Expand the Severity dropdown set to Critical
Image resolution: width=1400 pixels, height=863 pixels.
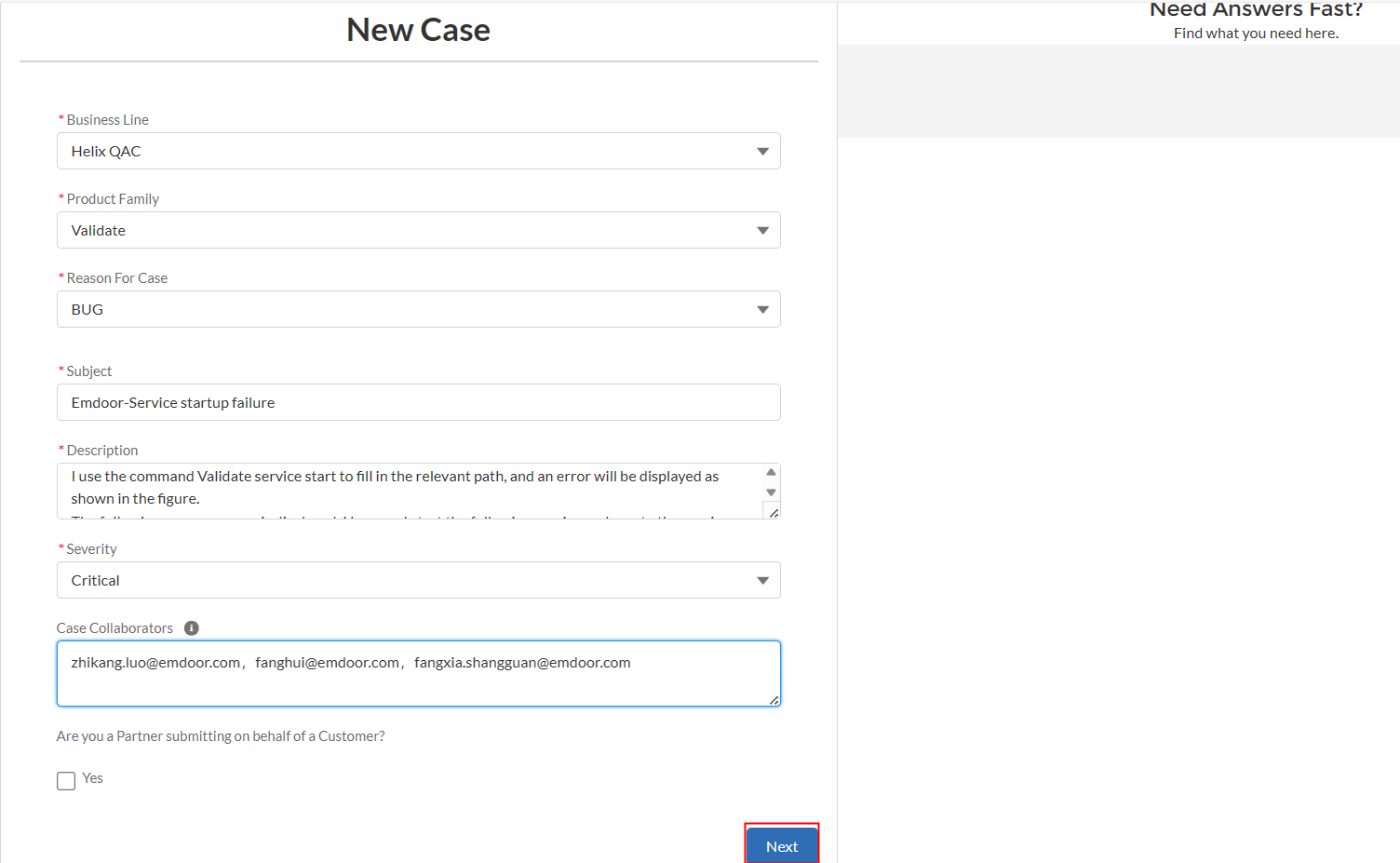[x=418, y=580]
